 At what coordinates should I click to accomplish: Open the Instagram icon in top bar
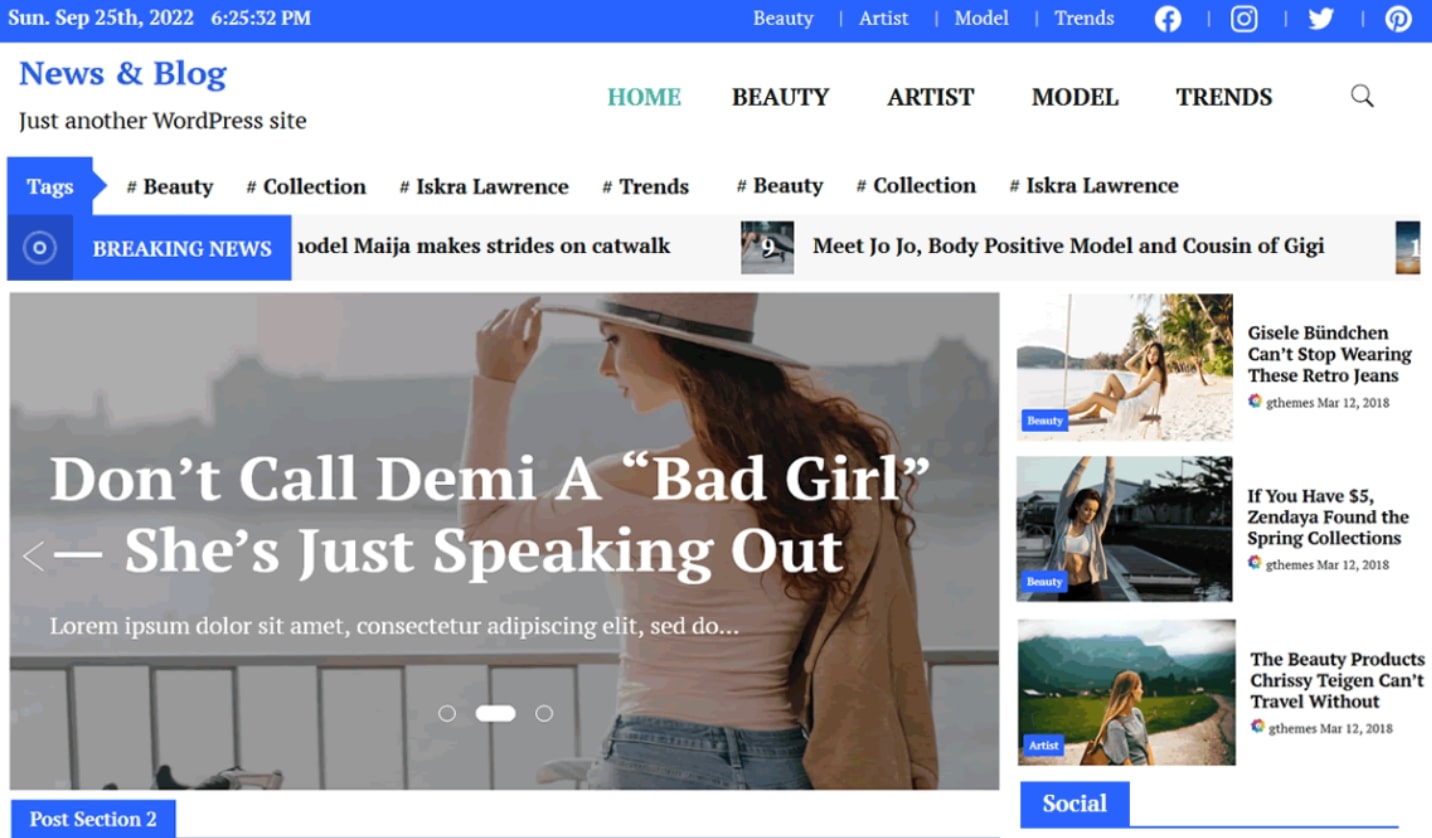coord(1244,19)
